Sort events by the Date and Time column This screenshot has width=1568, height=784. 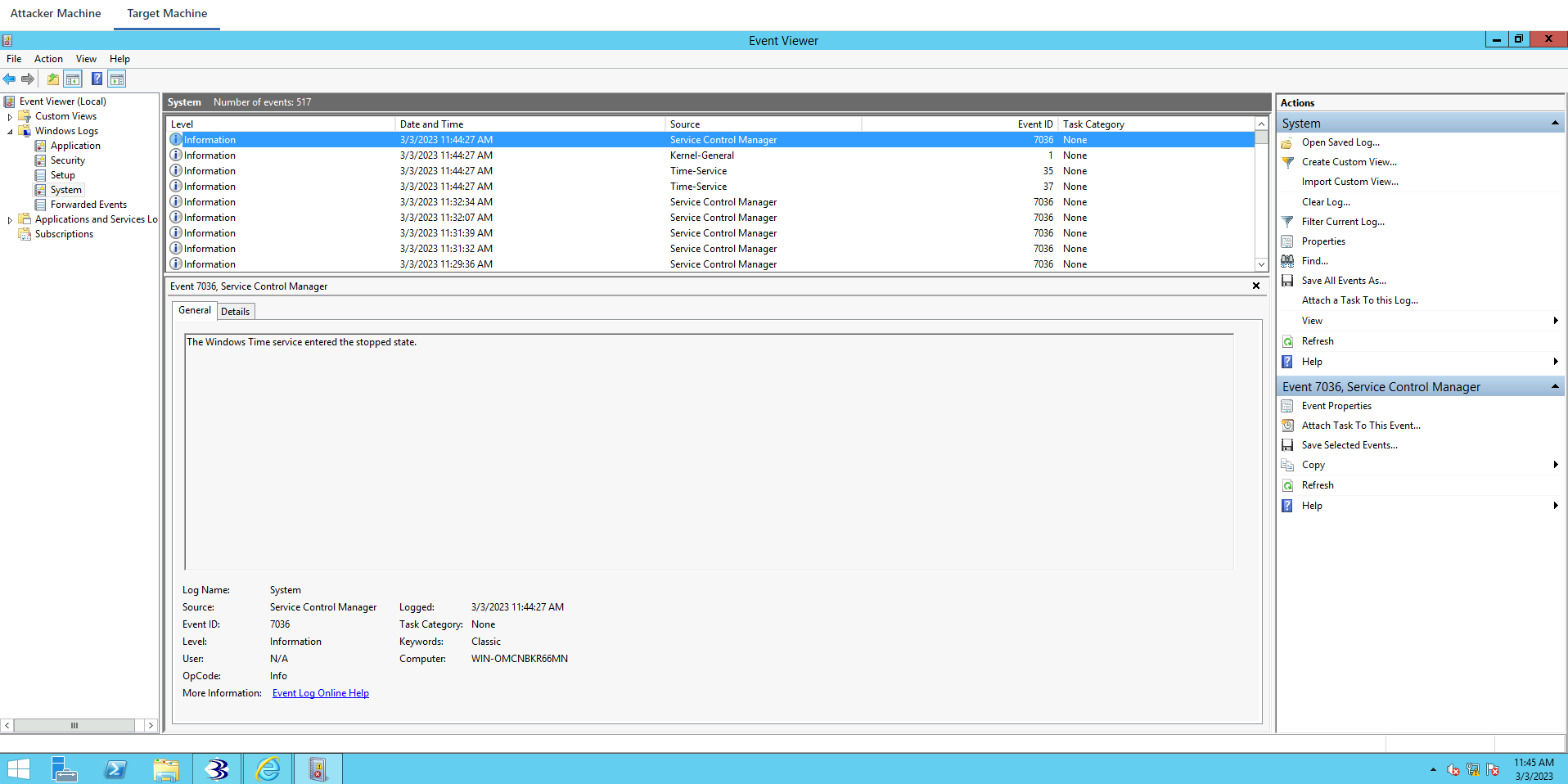(x=530, y=124)
